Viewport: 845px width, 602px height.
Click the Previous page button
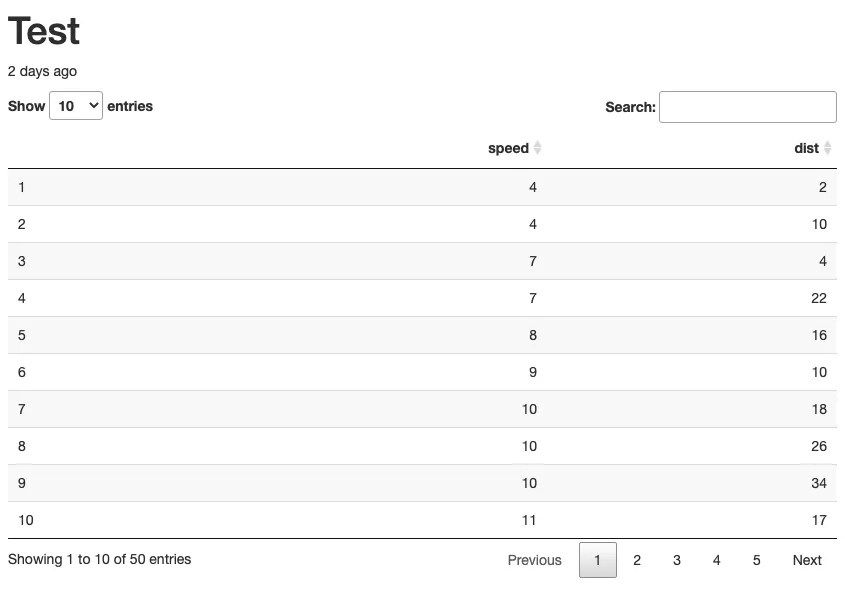click(x=534, y=560)
